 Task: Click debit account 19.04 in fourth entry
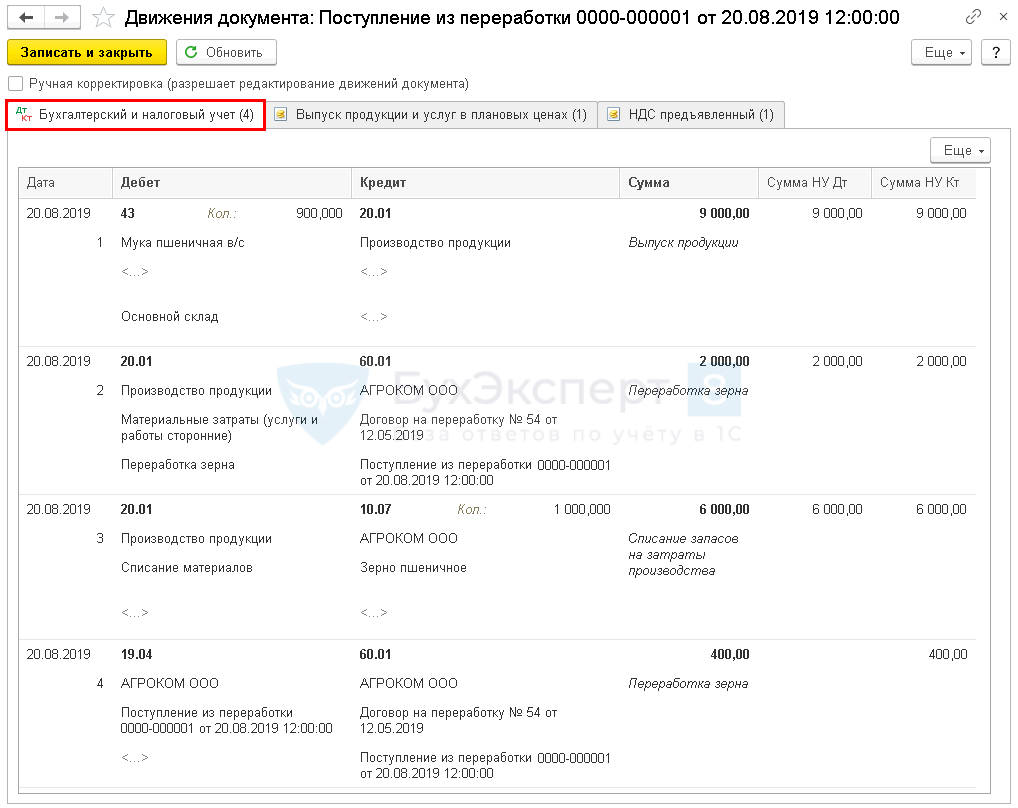136,654
